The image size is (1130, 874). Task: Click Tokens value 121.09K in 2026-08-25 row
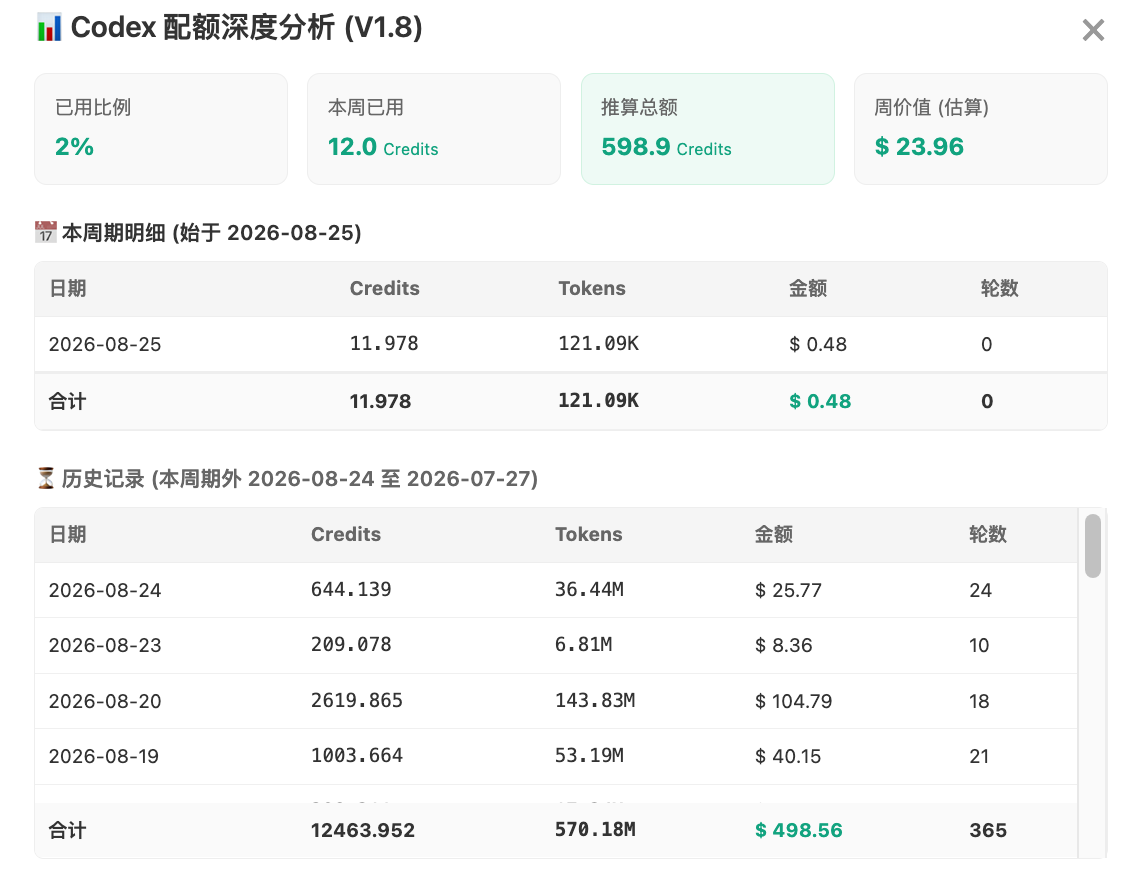point(598,344)
